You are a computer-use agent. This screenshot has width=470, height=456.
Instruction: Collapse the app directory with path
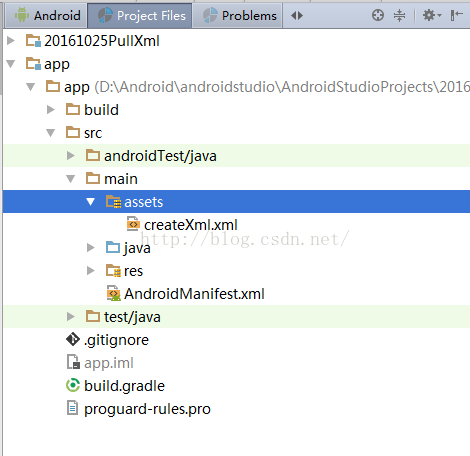pos(31,87)
